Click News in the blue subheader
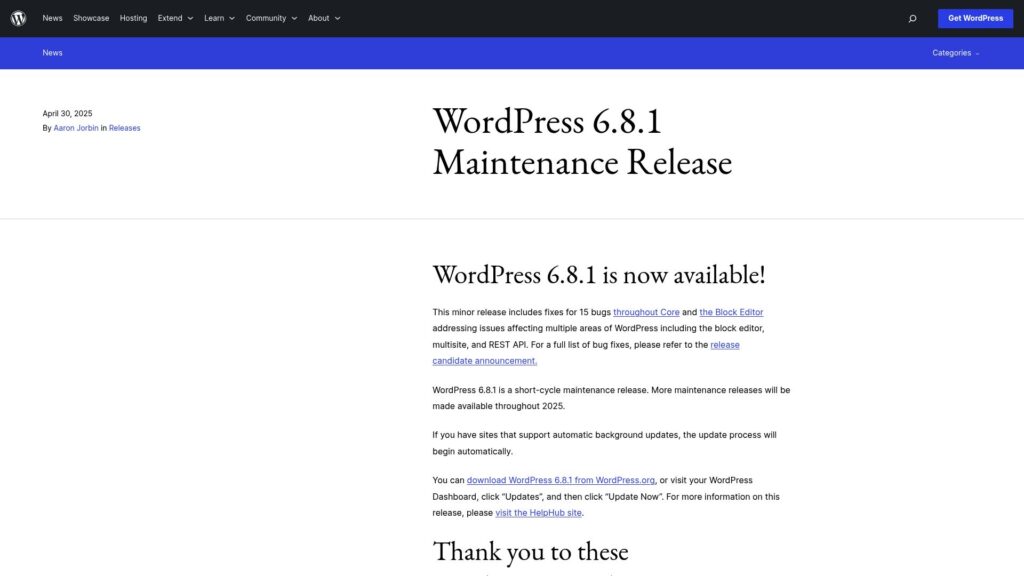This screenshot has height=576, width=1024. pyautogui.click(x=52, y=53)
